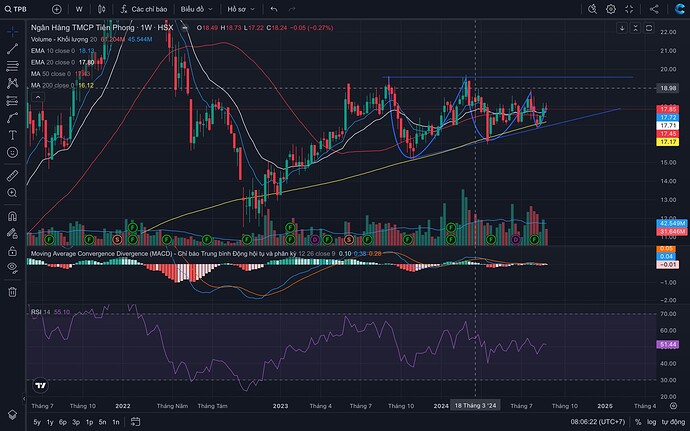Click the 42.549M volume label
This screenshot has width=690, height=431.
[x=672, y=223]
